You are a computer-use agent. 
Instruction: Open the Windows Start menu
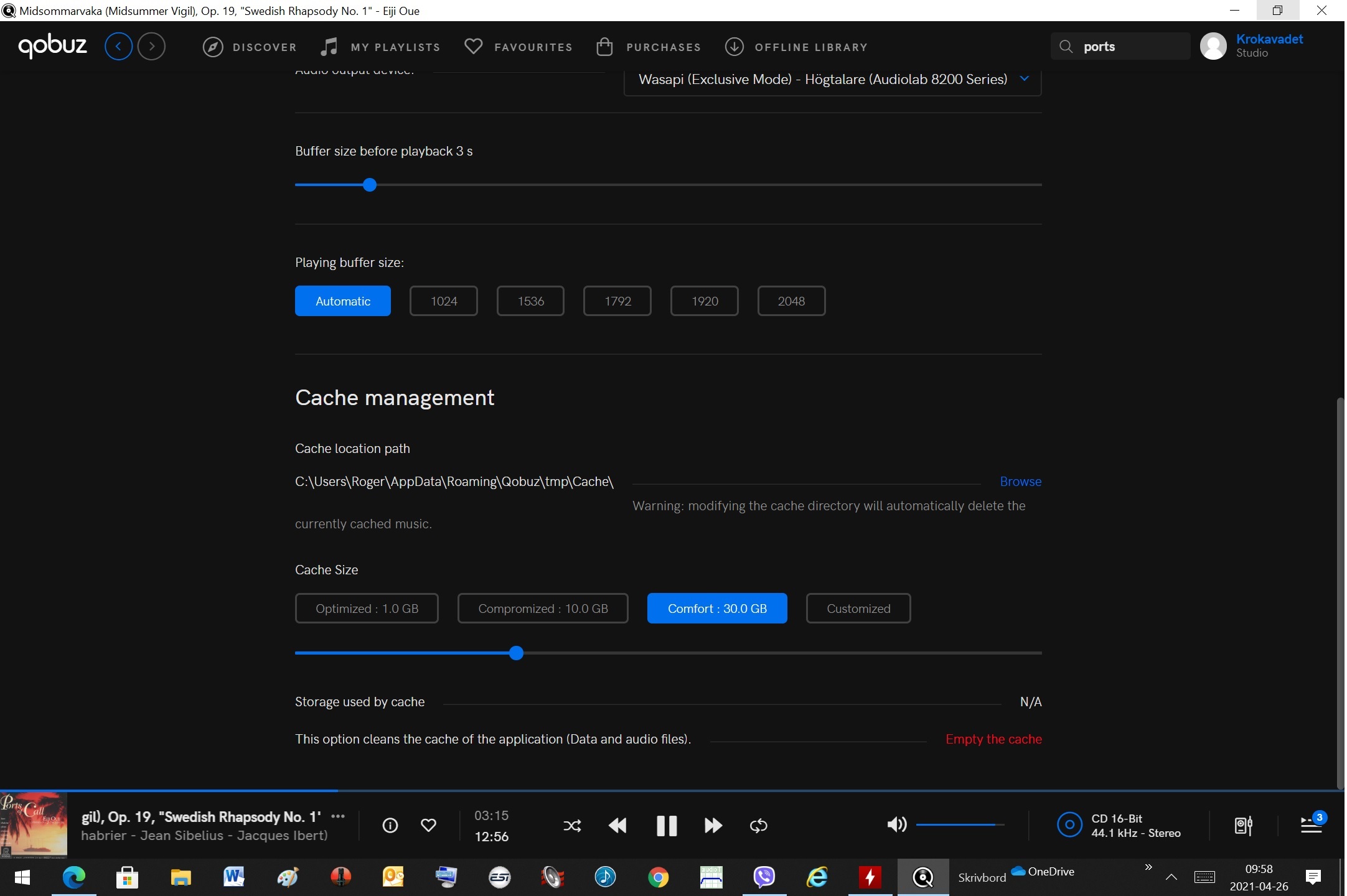pos(22,877)
